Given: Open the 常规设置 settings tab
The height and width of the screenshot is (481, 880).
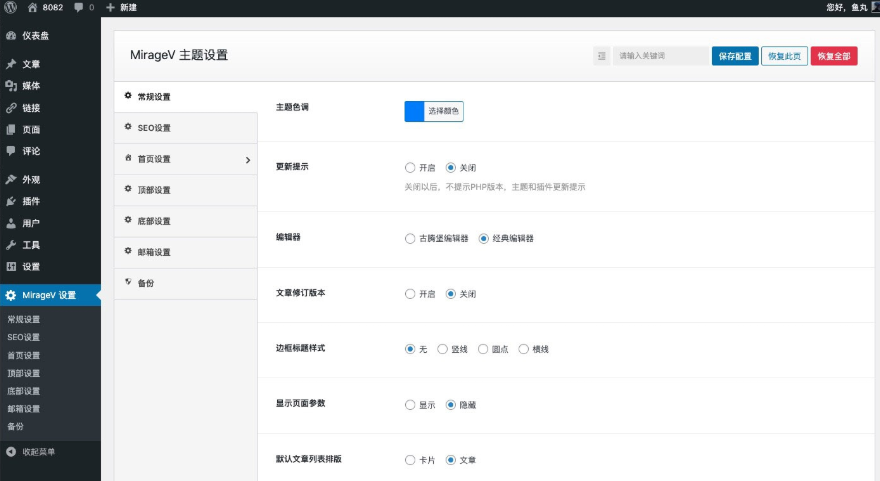Looking at the screenshot, I should (186, 97).
